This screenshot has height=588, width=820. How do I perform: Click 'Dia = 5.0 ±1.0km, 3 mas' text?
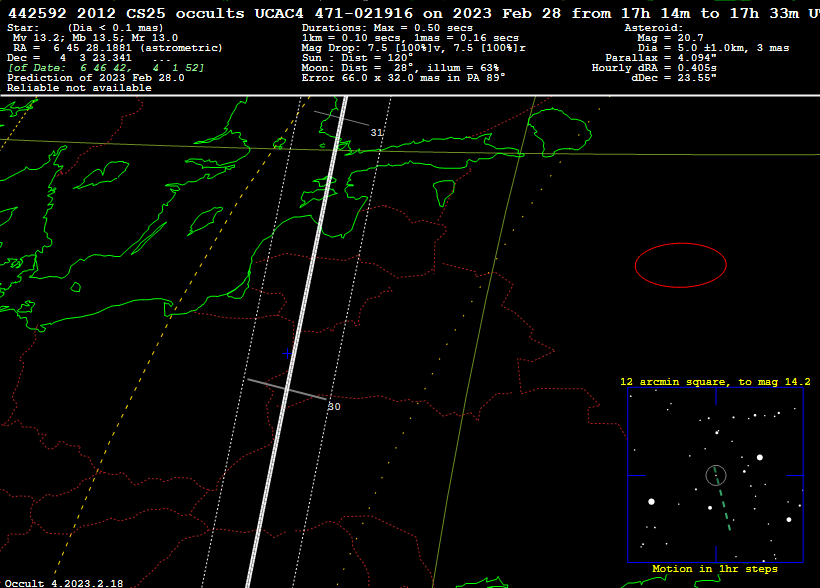(x=713, y=48)
